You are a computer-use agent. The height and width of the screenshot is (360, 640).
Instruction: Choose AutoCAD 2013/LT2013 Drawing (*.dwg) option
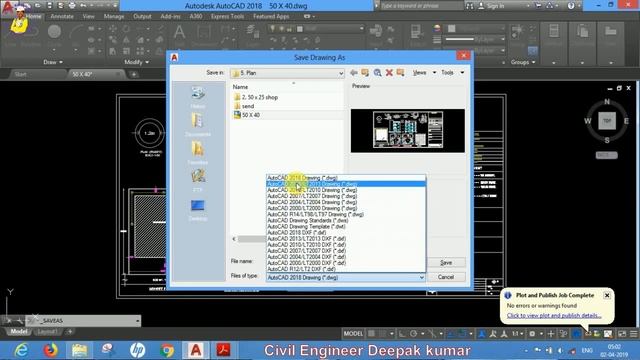(x=346, y=184)
